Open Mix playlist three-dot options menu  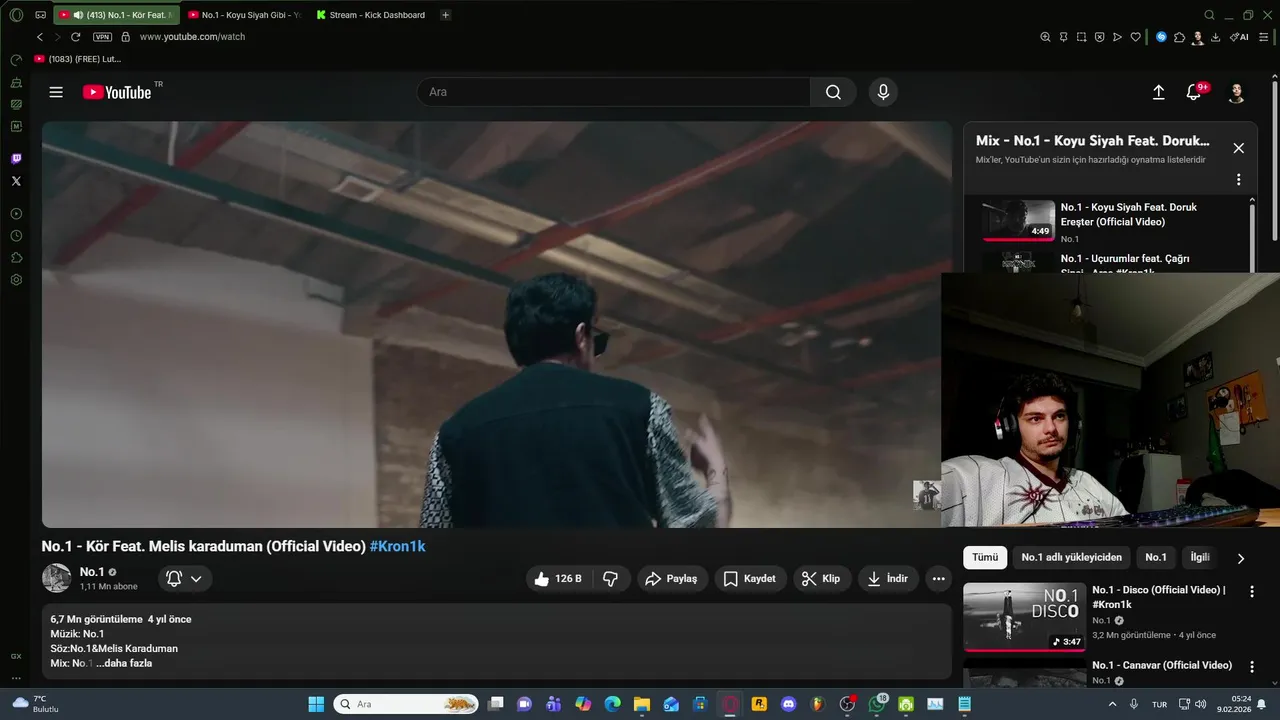point(1238,180)
